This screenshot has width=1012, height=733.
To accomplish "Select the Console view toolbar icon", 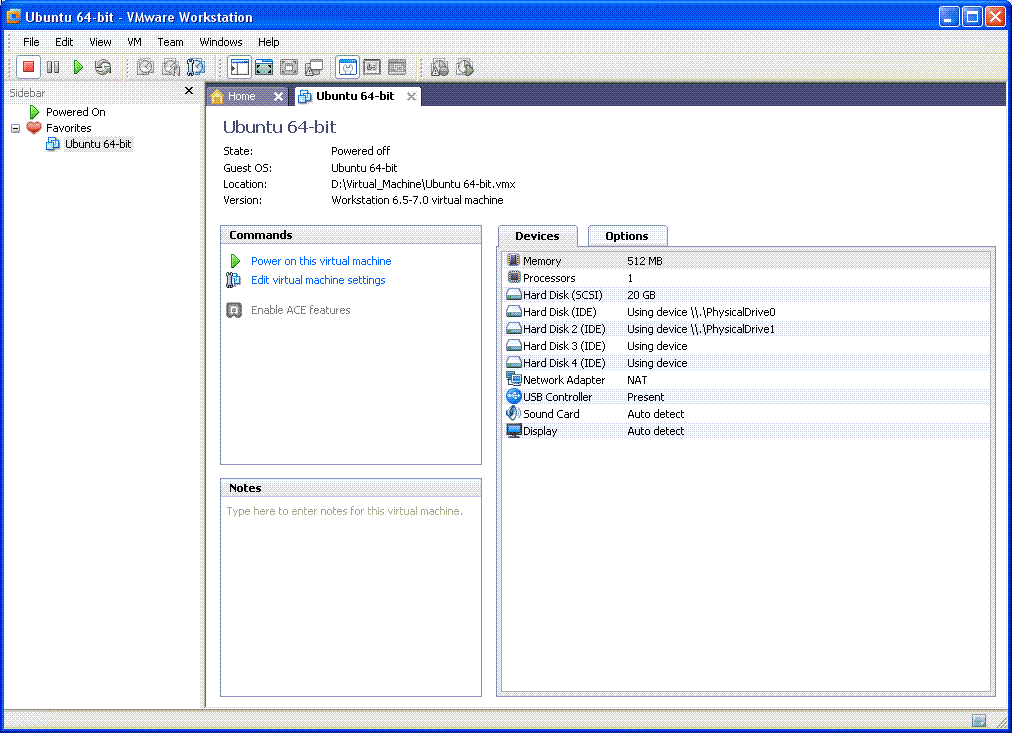I will coord(397,67).
